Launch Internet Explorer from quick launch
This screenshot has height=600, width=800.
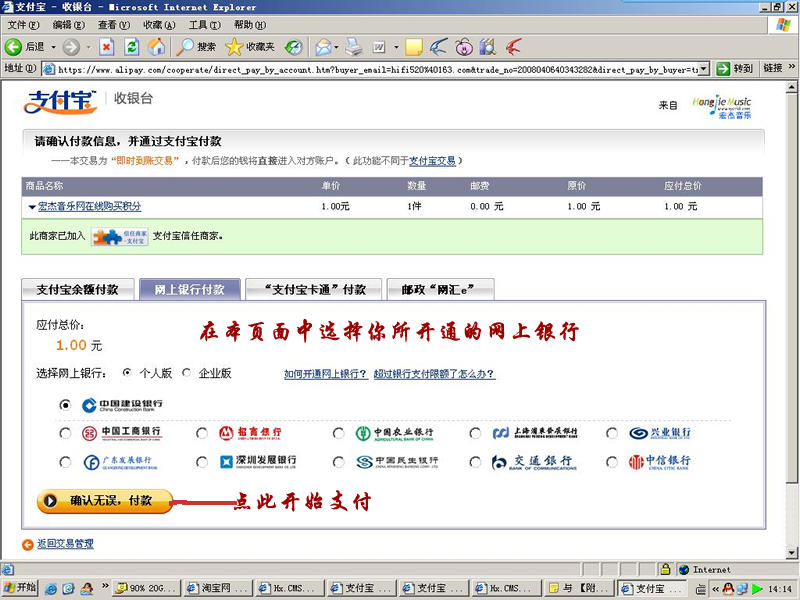click(51, 588)
